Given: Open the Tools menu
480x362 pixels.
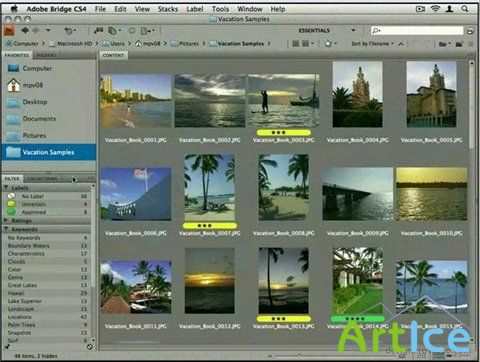Looking at the screenshot, I should tap(220, 9).
